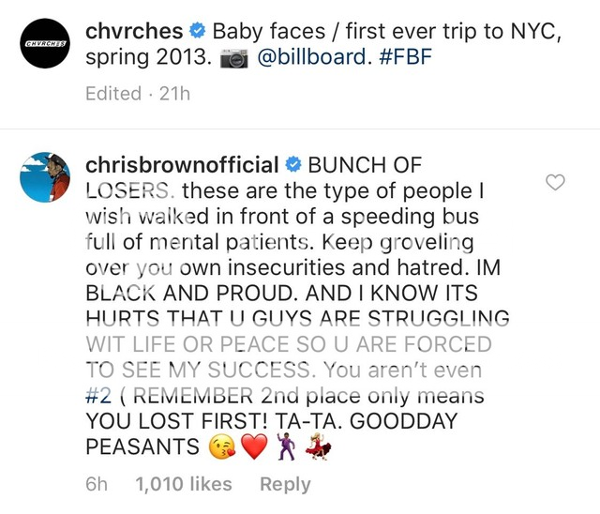This screenshot has width=600, height=514.
Task: Reply to the chrisbrownofficial comment
Action: tap(285, 484)
